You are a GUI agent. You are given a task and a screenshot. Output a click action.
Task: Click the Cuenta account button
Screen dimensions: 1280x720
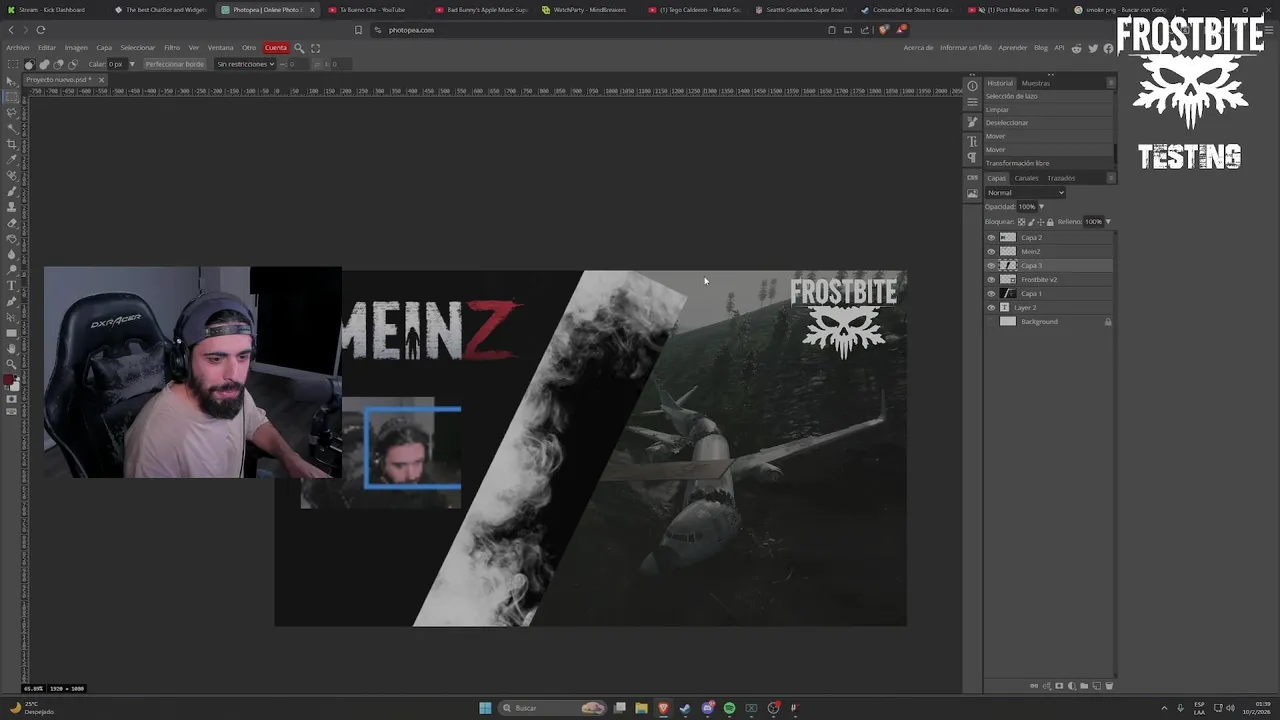pyautogui.click(x=276, y=48)
